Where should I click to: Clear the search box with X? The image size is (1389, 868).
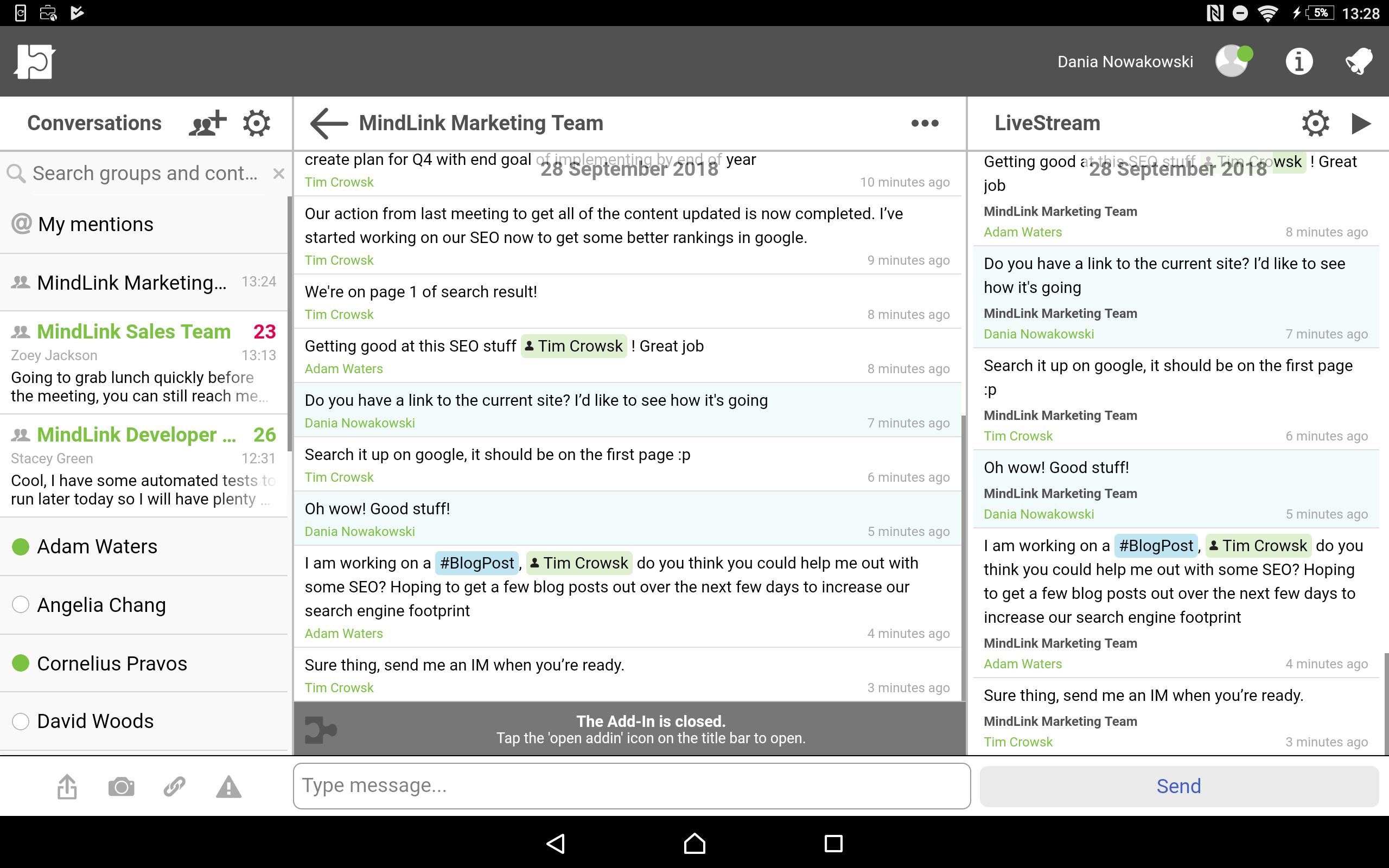[278, 174]
